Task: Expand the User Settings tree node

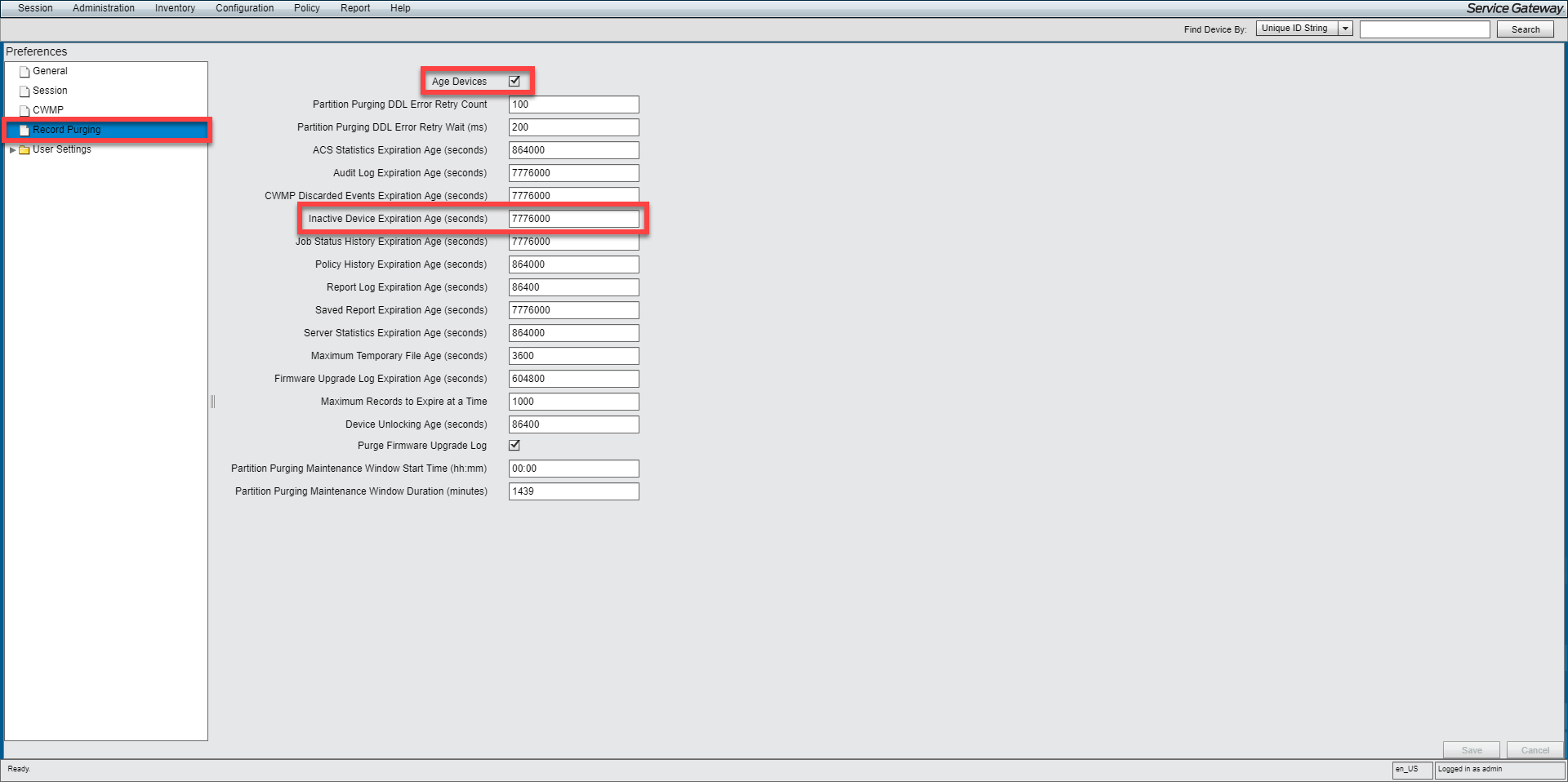Action: [12, 150]
